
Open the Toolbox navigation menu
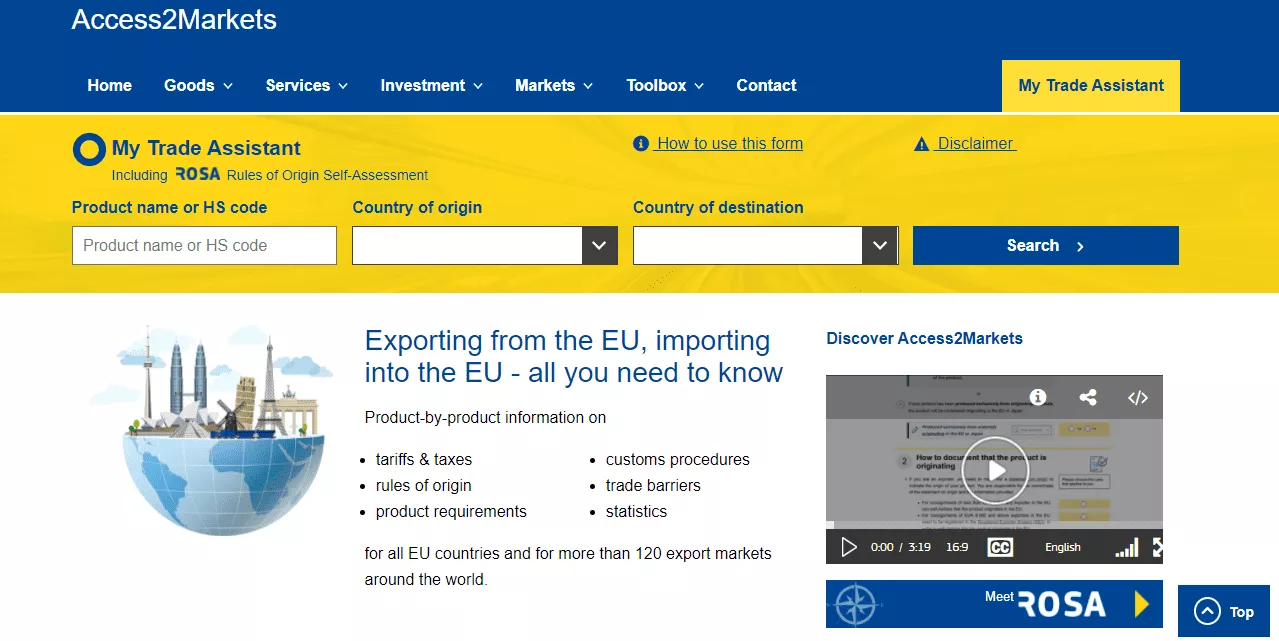click(x=665, y=86)
